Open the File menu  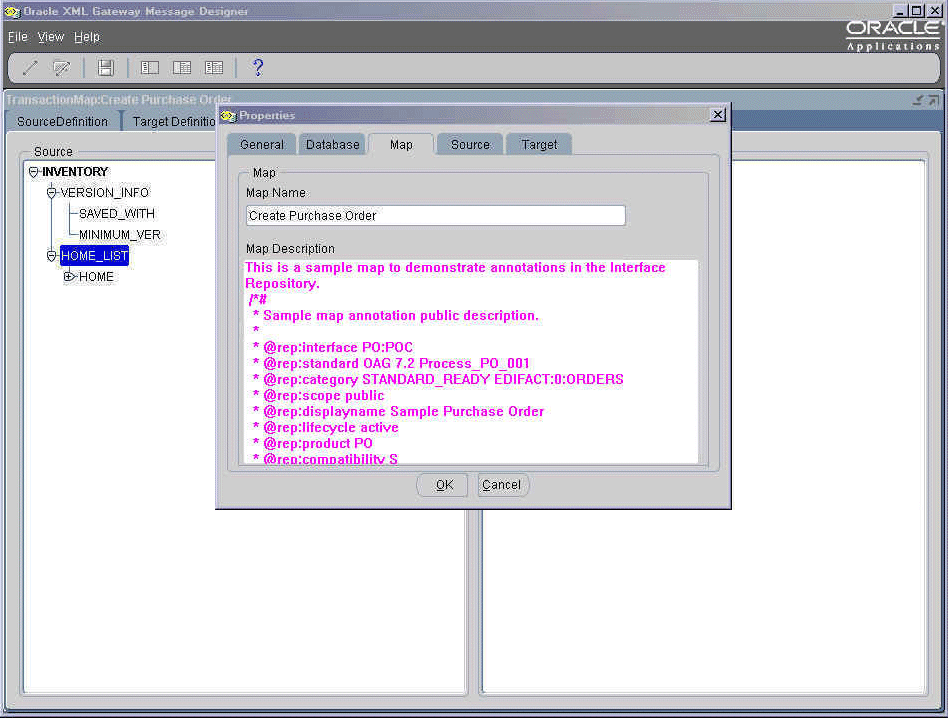click(x=18, y=37)
